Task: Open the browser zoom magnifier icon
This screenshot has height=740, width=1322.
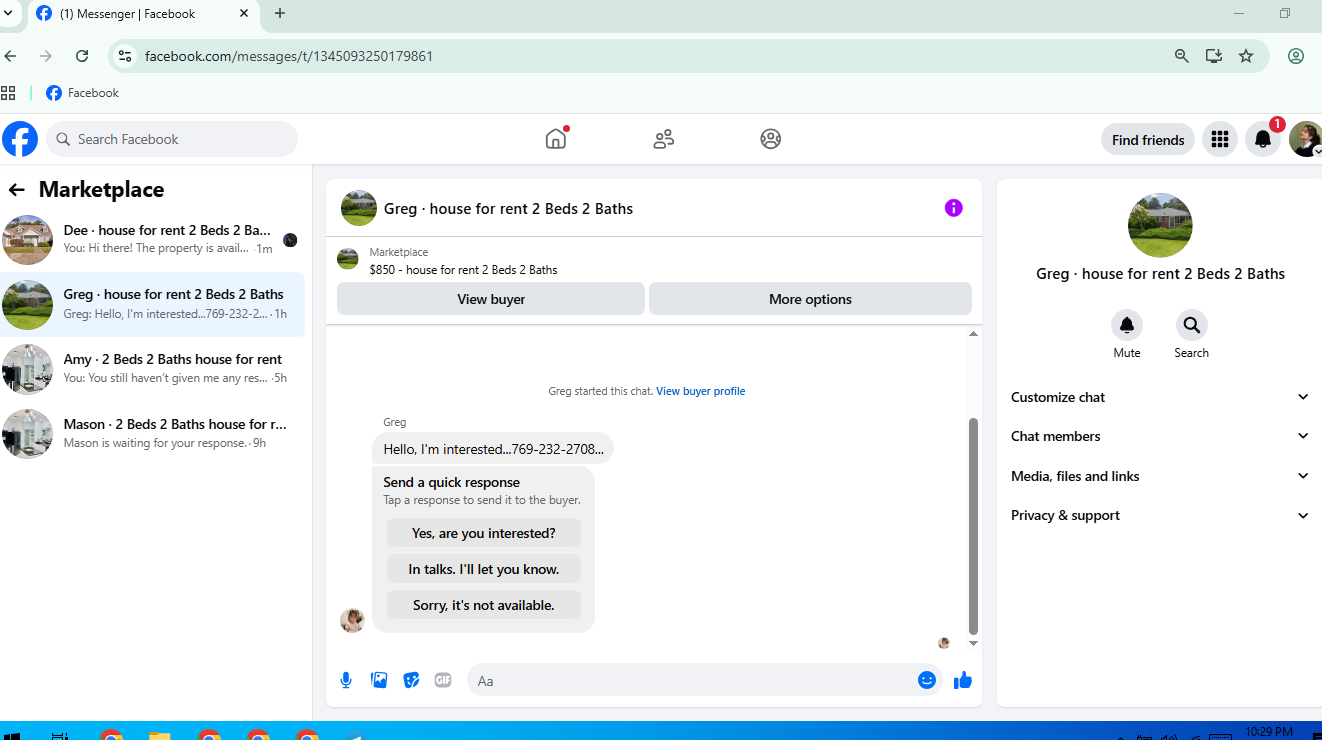Action: (x=1181, y=56)
